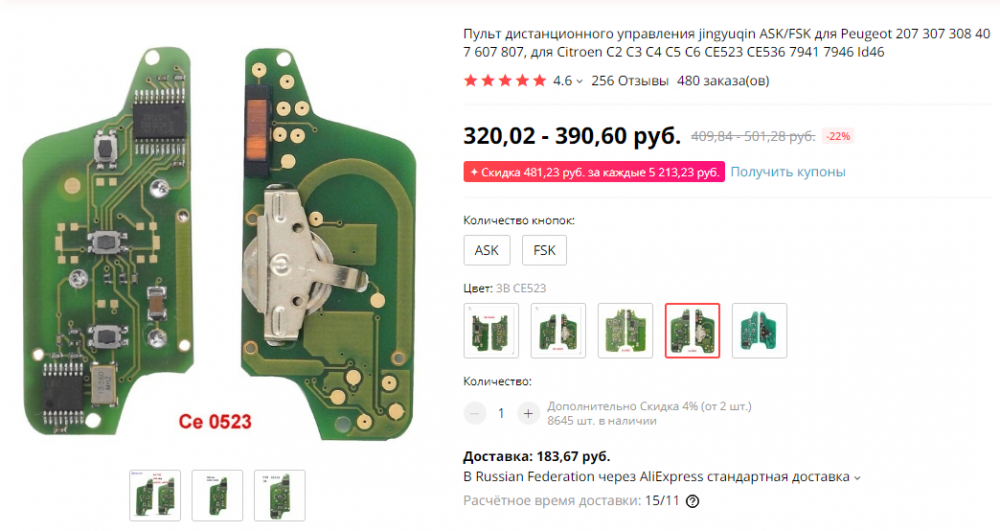Viewport: 1000px width, 531px height.
Task: Open the third gallery thumbnail below image
Action: pos(279,494)
